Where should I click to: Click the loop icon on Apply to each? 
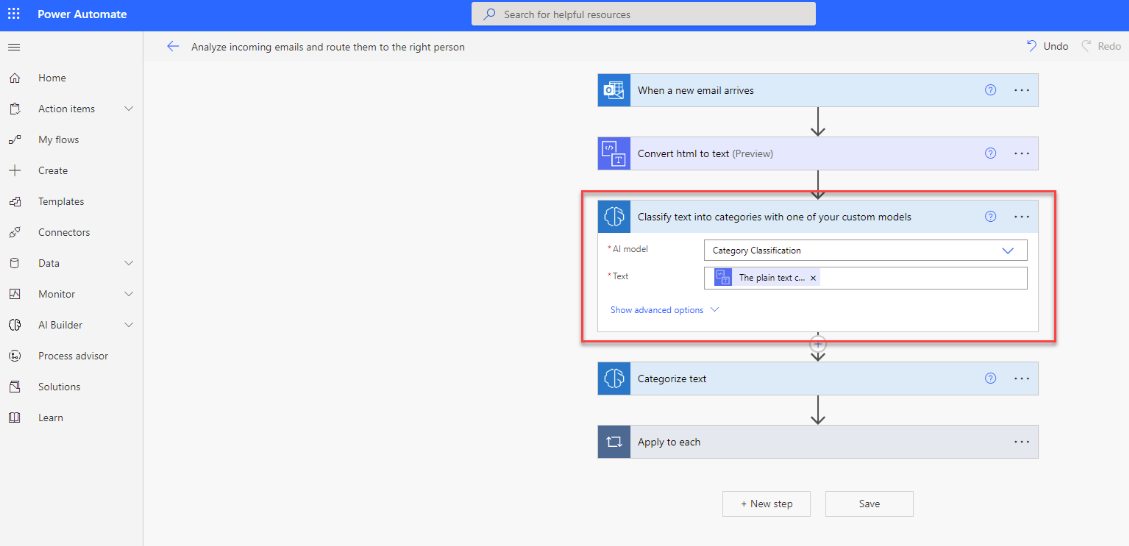point(614,442)
